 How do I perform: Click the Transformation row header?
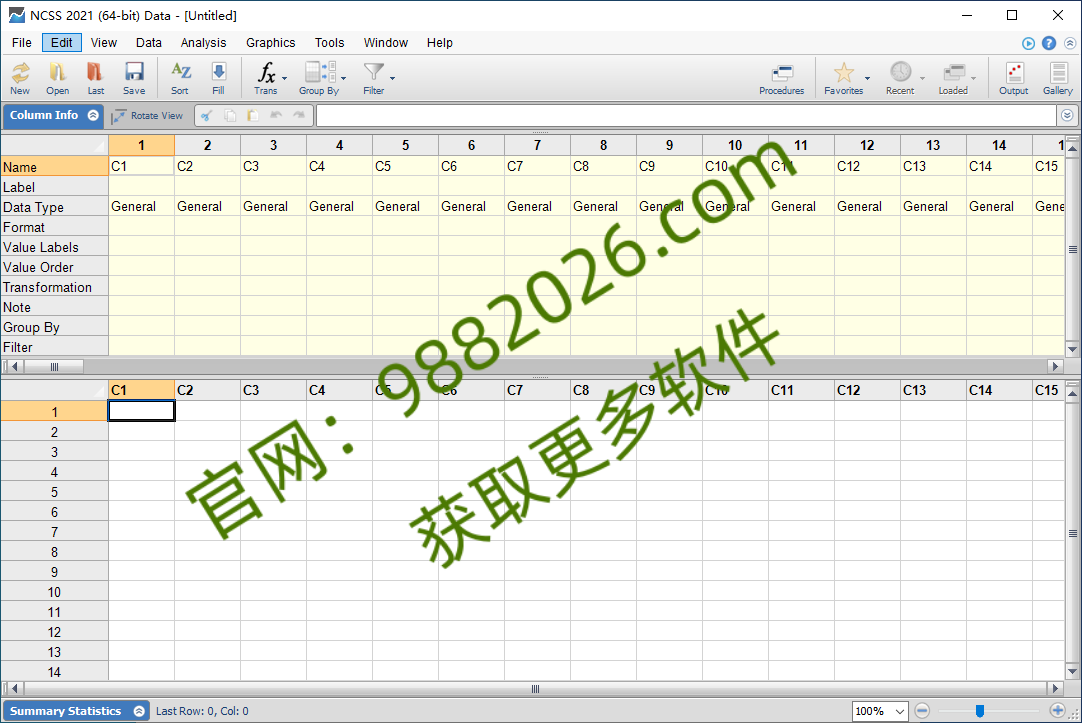pyautogui.click(x=55, y=287)
